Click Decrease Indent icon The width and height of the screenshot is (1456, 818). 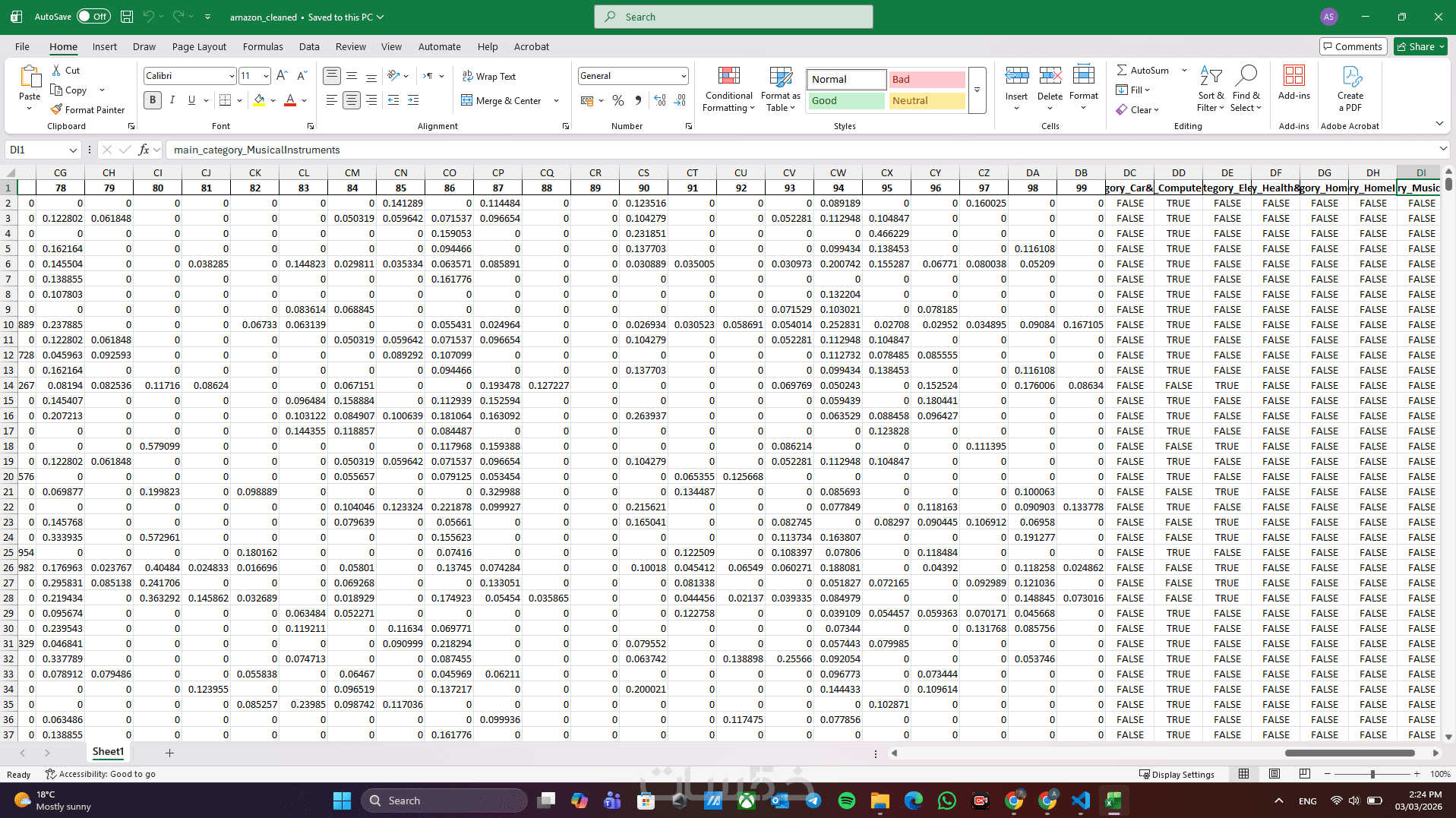(393, 100)
